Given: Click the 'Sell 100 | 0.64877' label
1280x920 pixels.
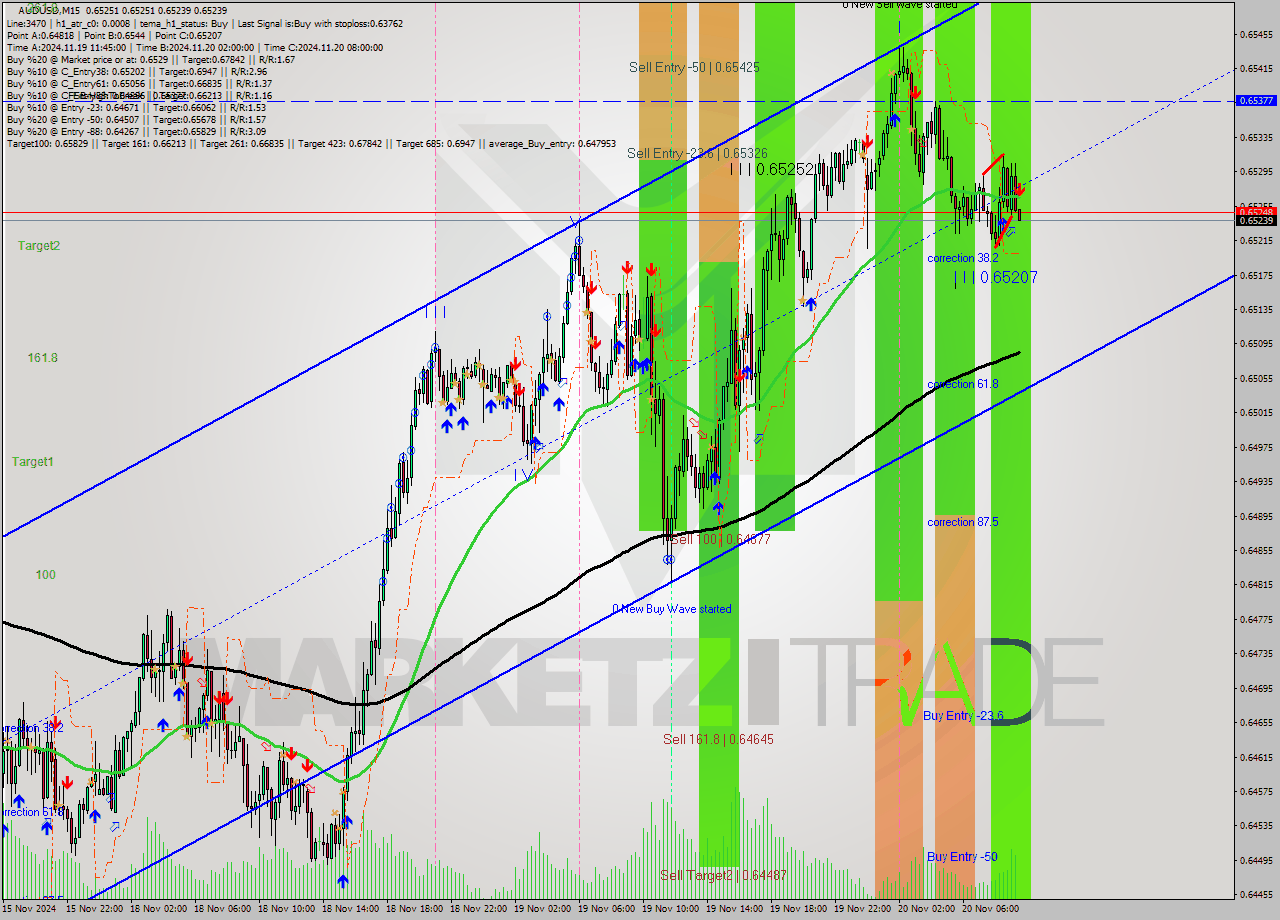Looking at the screenshot, I should coord(719,539).
